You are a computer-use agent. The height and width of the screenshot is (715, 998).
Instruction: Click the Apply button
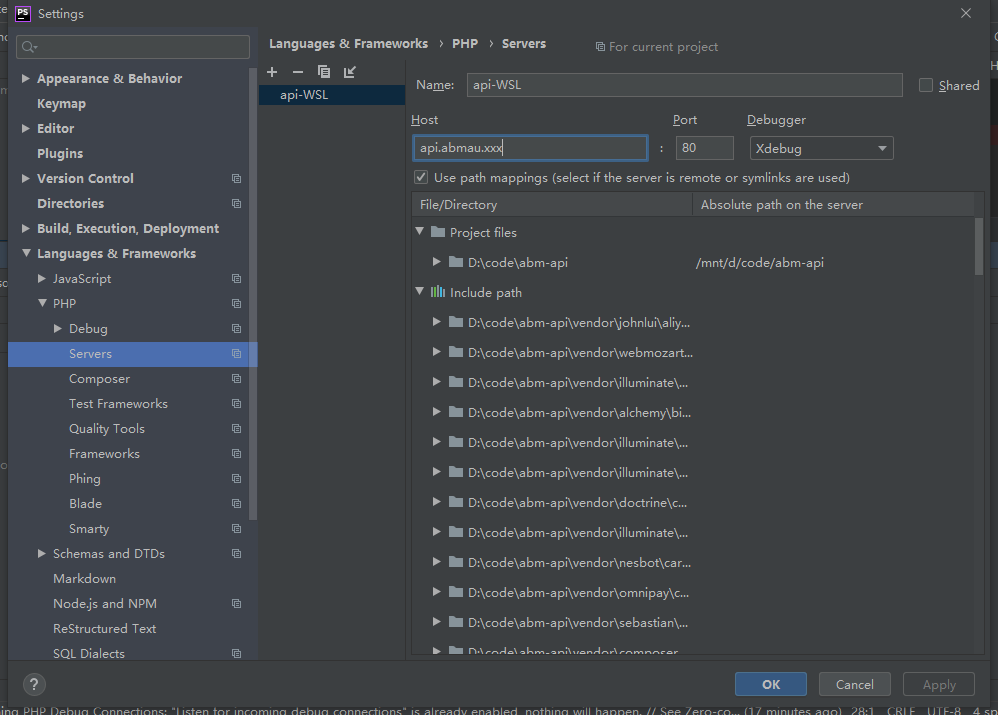click(x=939, y=684)
